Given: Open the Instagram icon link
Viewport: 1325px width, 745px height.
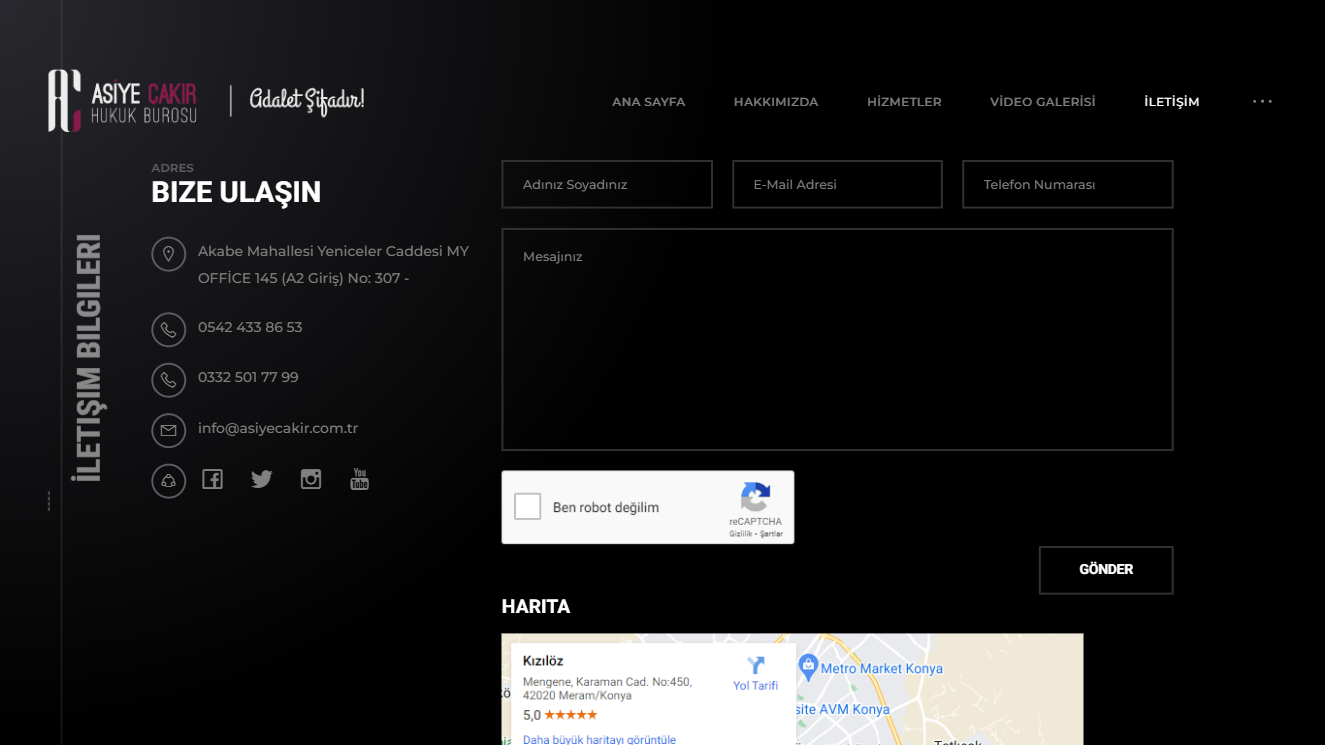Looking at the screenshot, I should pos(311,480).
